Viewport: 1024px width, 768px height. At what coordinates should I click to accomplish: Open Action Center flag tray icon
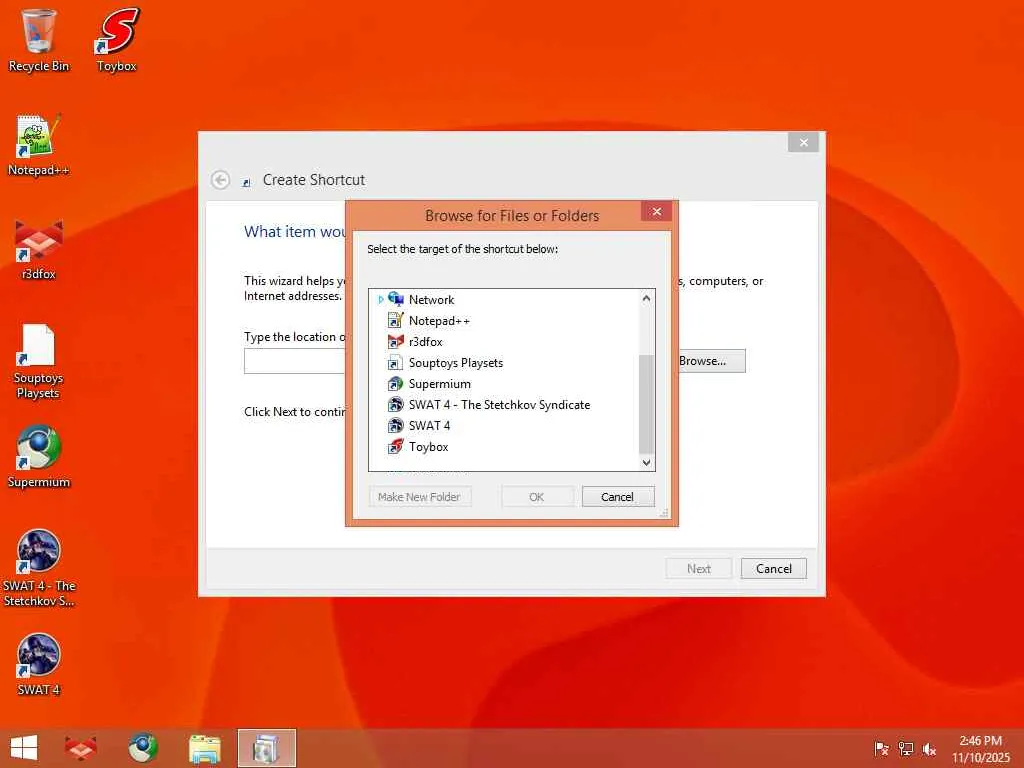click(x=881, y=749)
